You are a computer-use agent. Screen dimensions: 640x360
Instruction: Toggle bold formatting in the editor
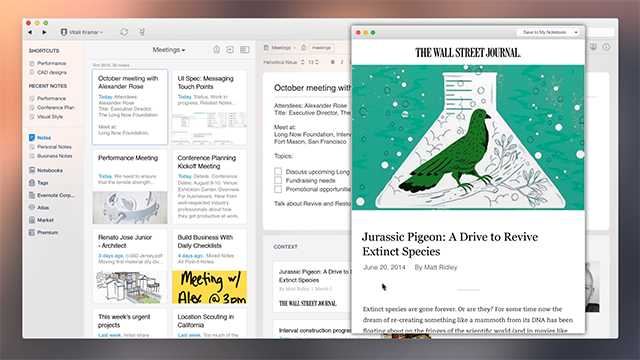[x=333, y=62]
